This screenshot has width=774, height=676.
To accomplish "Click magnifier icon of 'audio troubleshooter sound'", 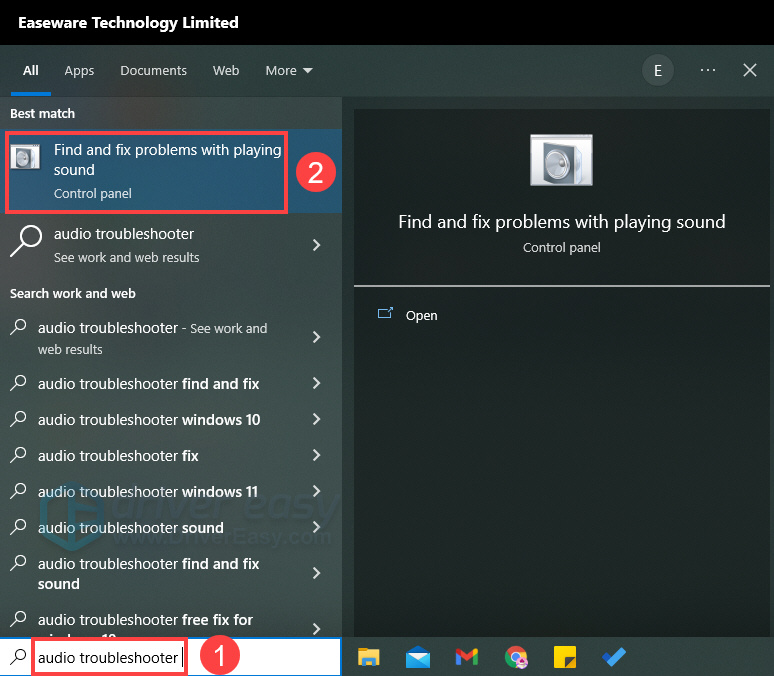I will pos(18,526).
